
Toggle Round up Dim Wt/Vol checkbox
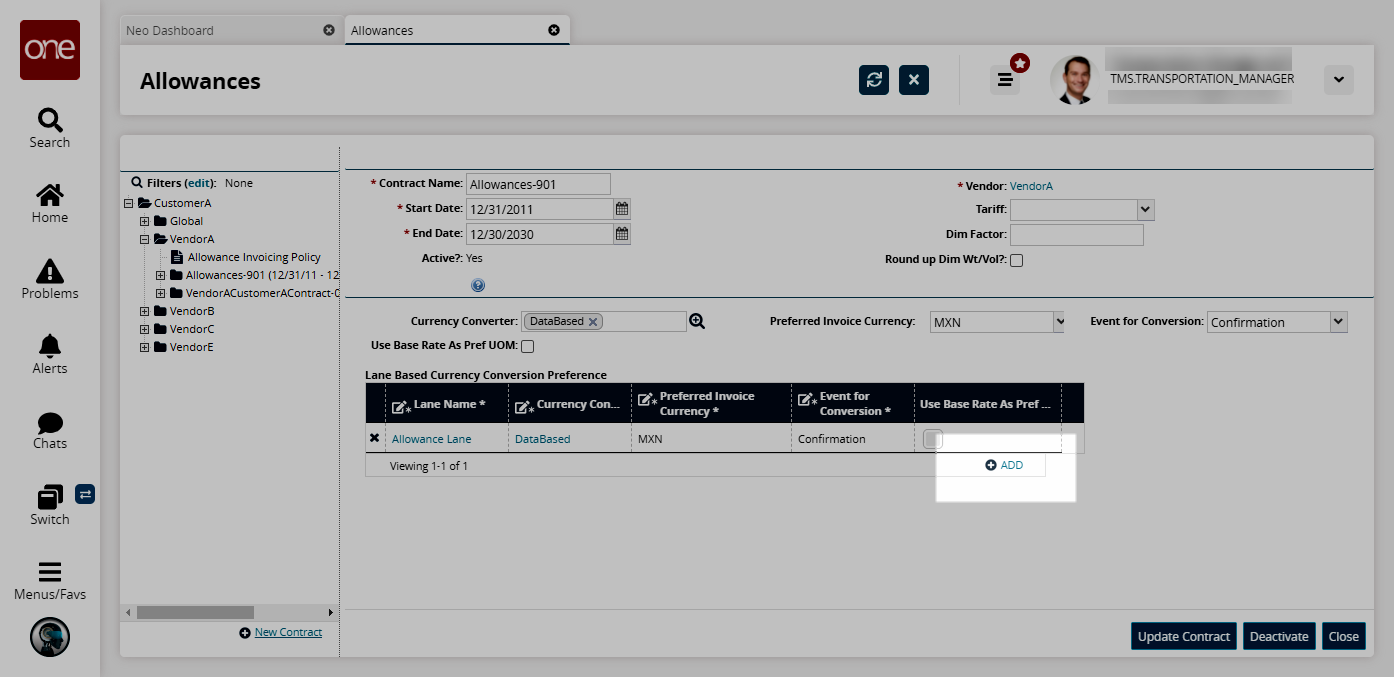(x=1017, y=260)
